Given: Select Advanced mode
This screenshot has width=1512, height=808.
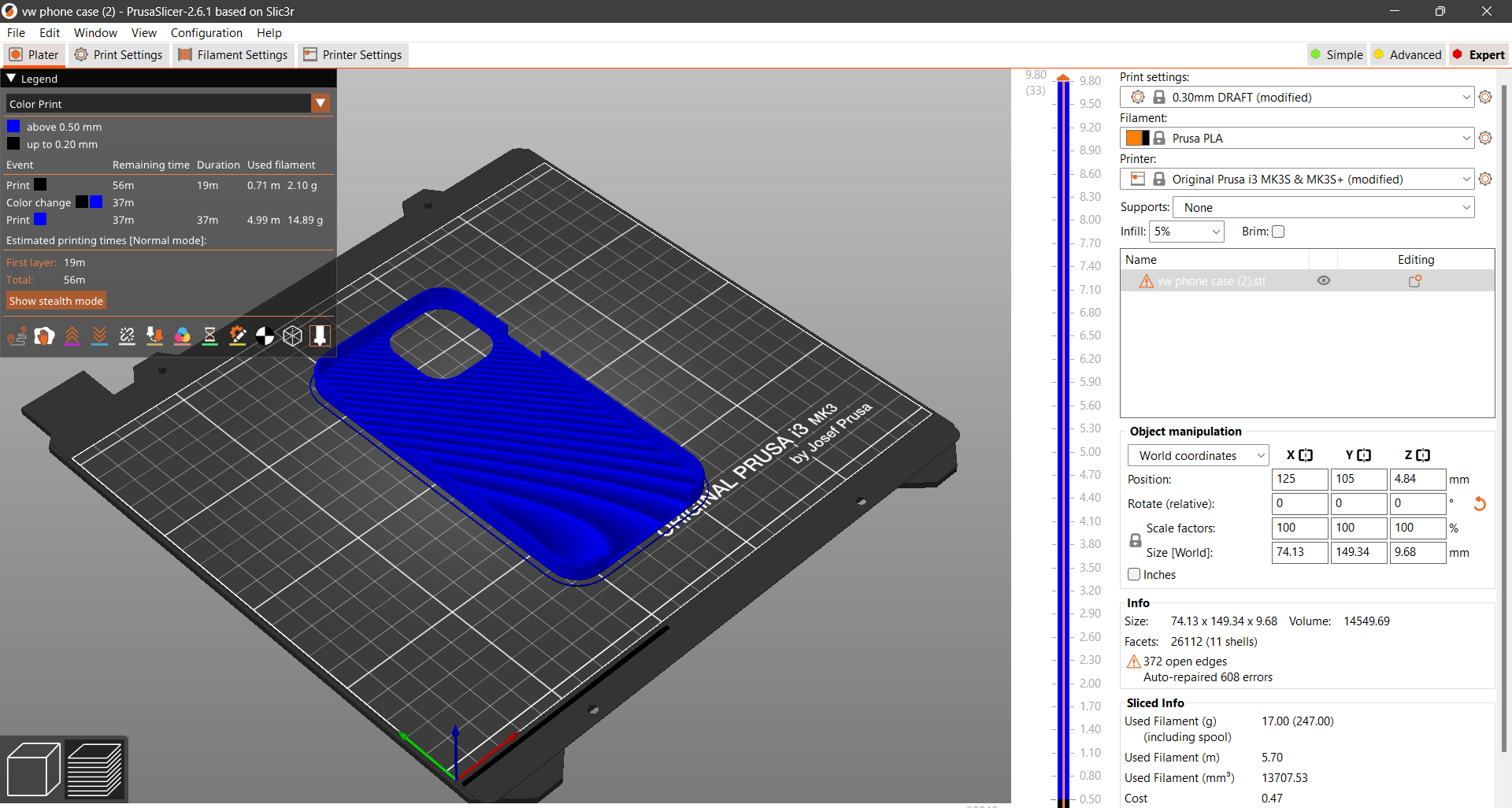Looking at the screenshot, I should point(1408,54).
